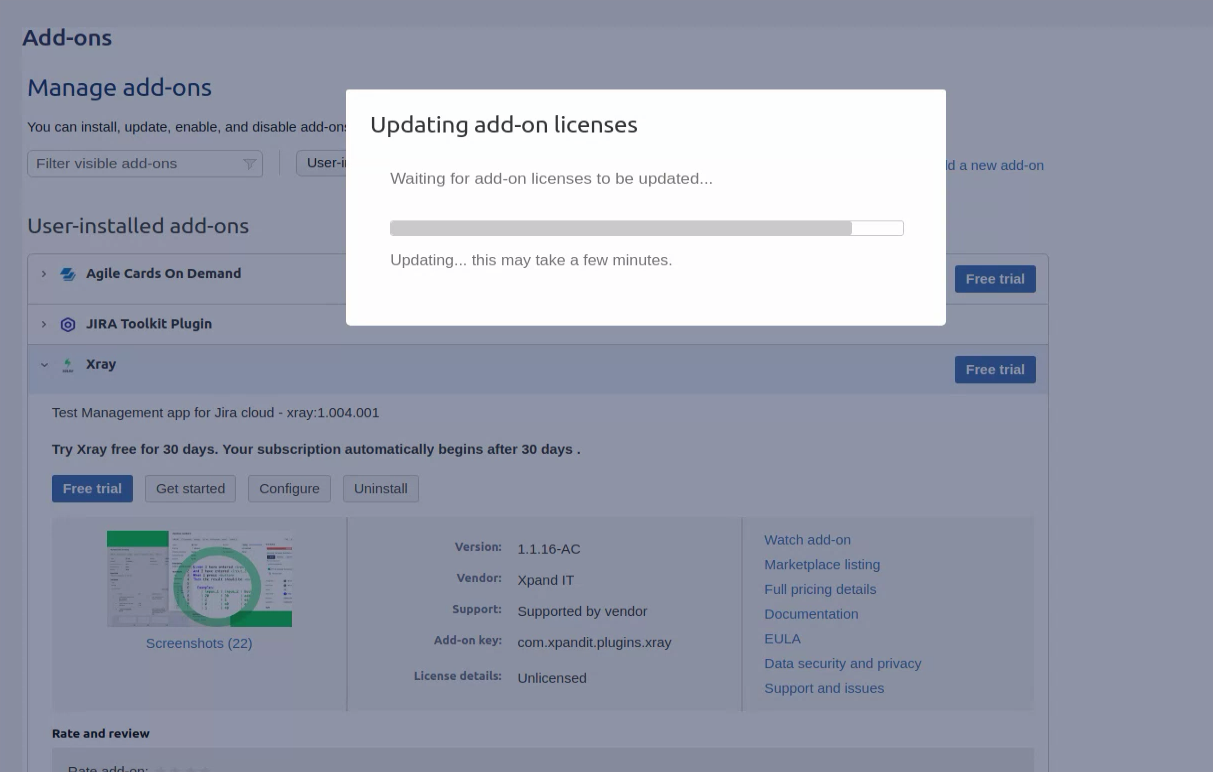The height and width of the screenshot is (772, 1213).
Task: Click Free trial in Xray header row
Action: click(x=995, y=369)
